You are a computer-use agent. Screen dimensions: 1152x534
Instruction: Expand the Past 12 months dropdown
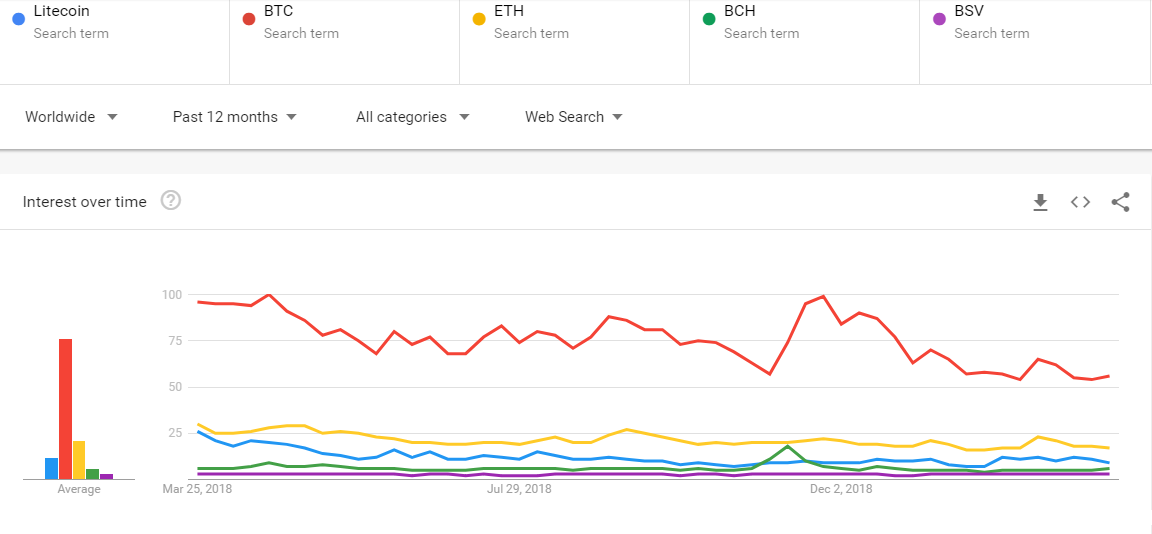point(235,117)
